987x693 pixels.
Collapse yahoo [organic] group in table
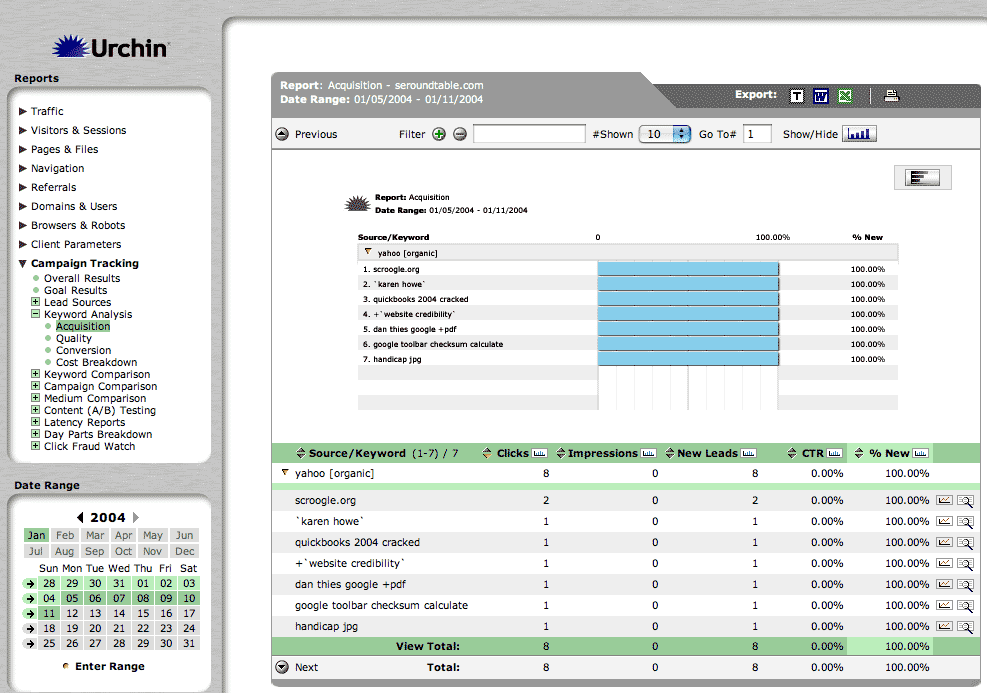[x=285, y=472]
